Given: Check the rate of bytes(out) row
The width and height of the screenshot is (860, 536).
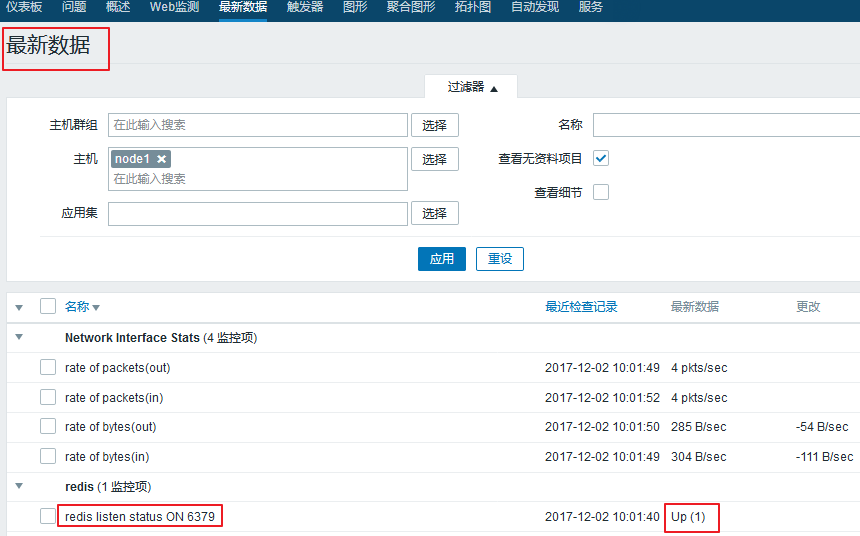Looking at the screenshot, I should [48, 426].
